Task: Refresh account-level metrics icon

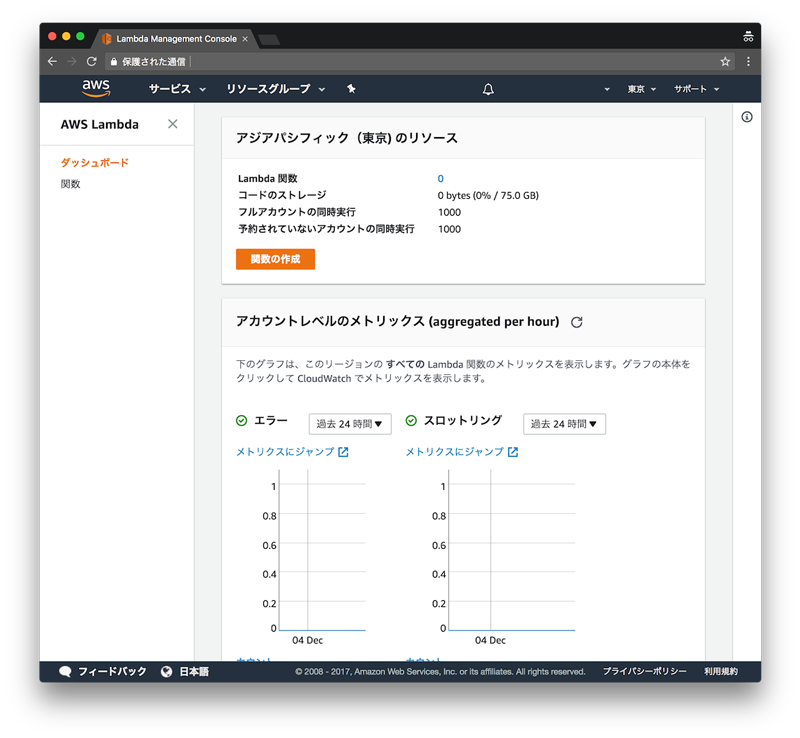Action: point(577,322)
